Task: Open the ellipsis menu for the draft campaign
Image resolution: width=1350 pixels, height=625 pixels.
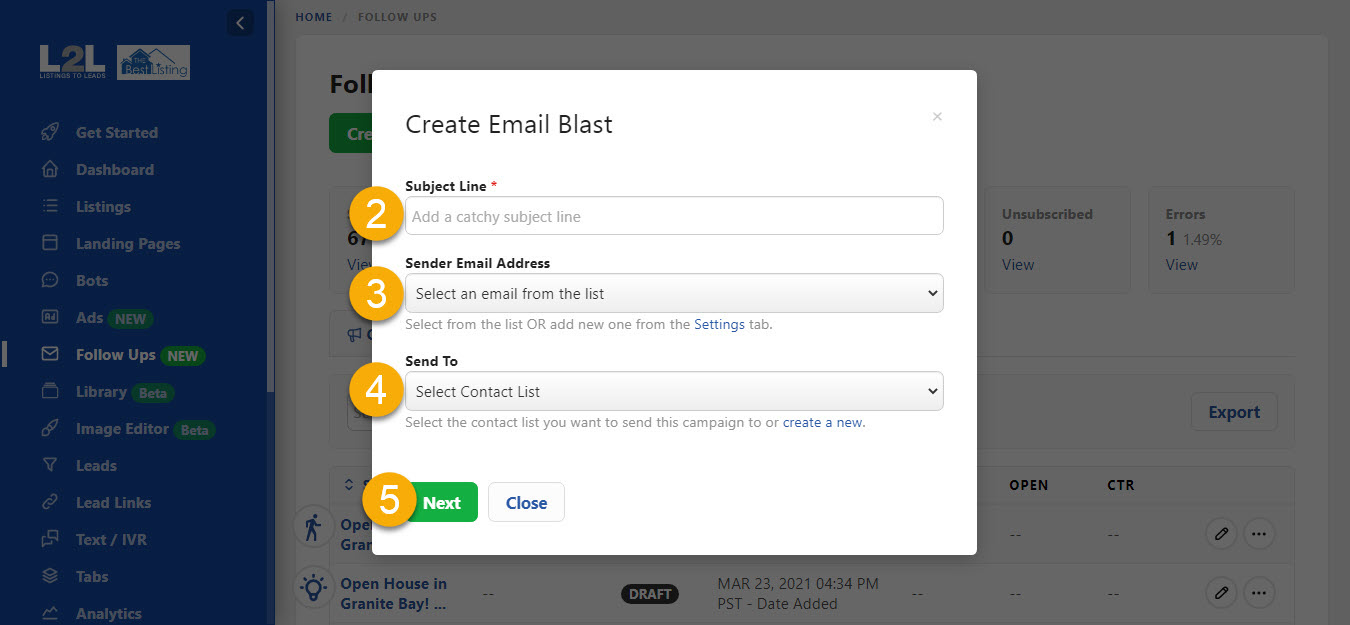Action: [x=1259, y=593]
